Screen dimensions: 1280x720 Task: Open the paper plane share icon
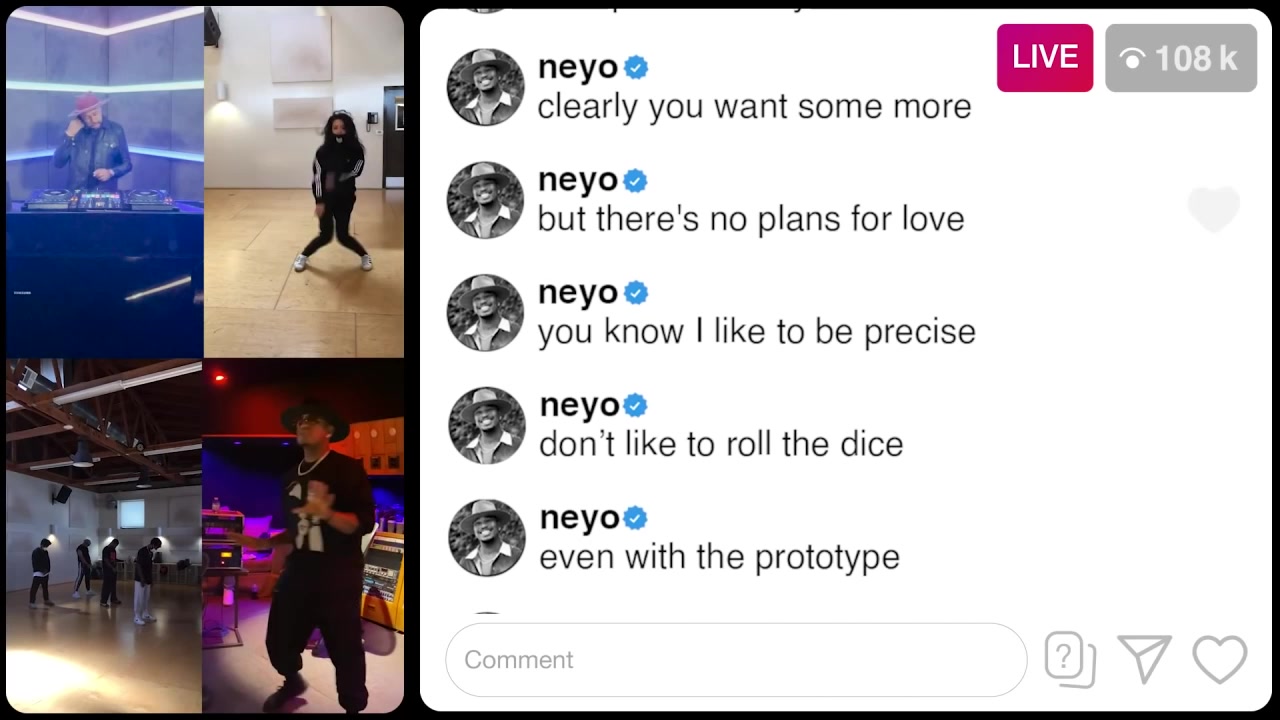1145,660
